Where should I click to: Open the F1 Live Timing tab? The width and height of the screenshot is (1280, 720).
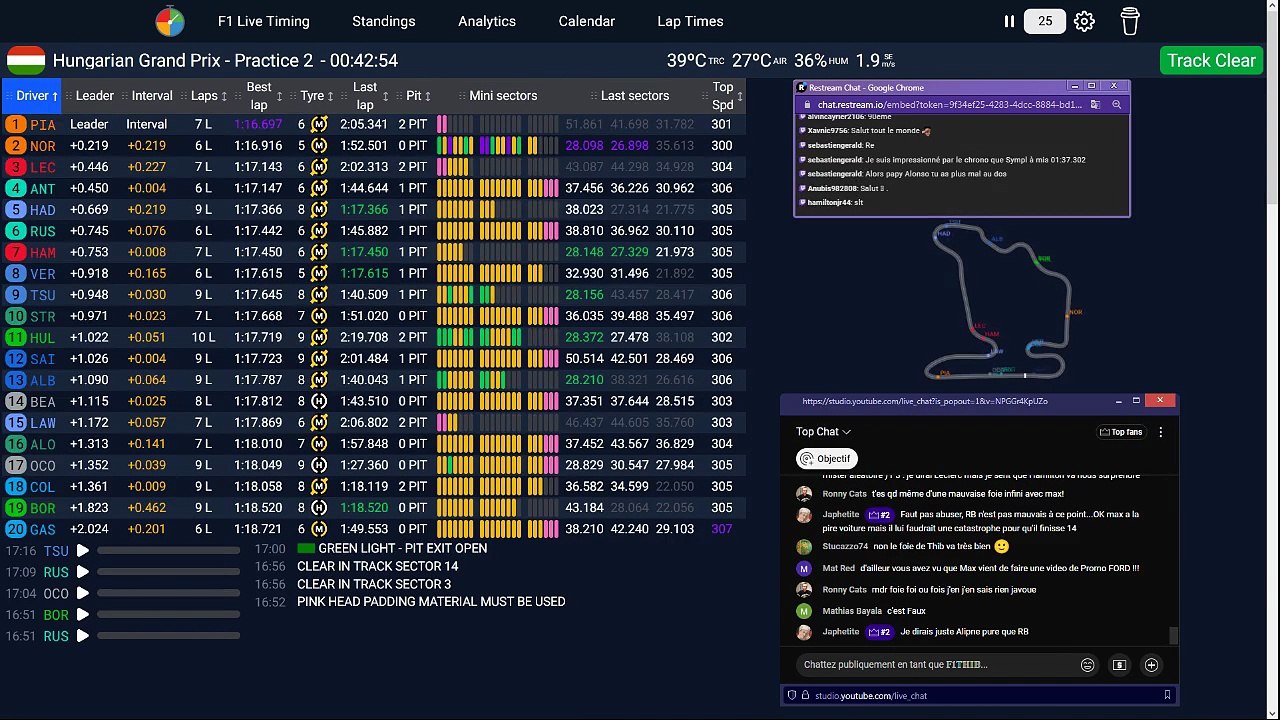pyautogui.click(x=264, y=21)
